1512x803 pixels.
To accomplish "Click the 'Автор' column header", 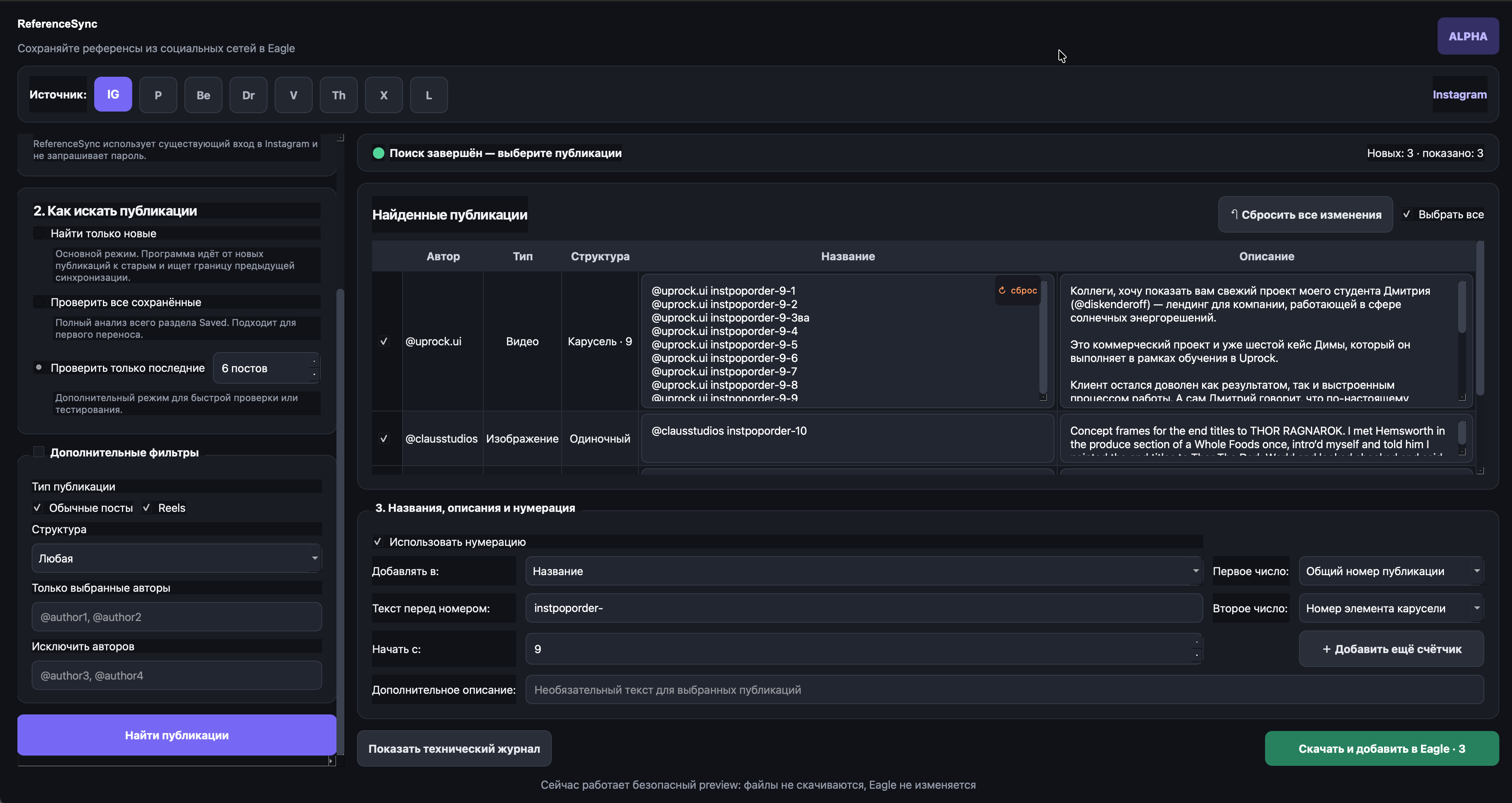I will (x=443, y=256).
